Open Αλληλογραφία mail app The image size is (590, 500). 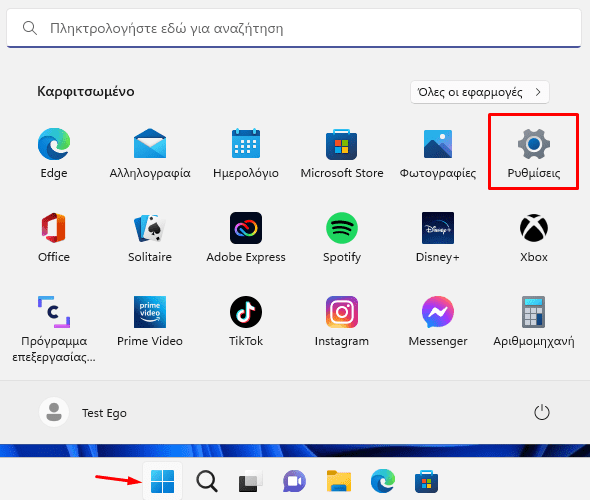coord(150,153)
